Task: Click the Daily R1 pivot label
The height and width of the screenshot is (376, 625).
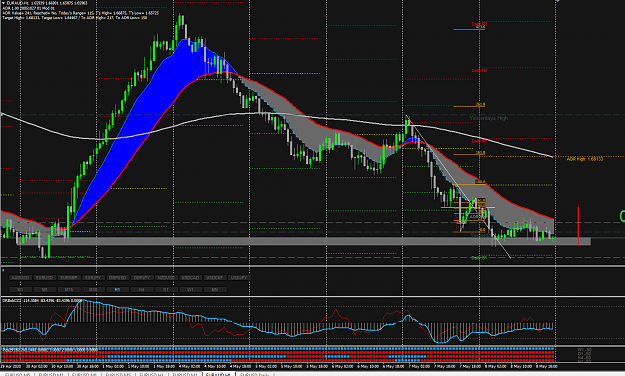Action: pyautogui.click(x=480, y=141)
